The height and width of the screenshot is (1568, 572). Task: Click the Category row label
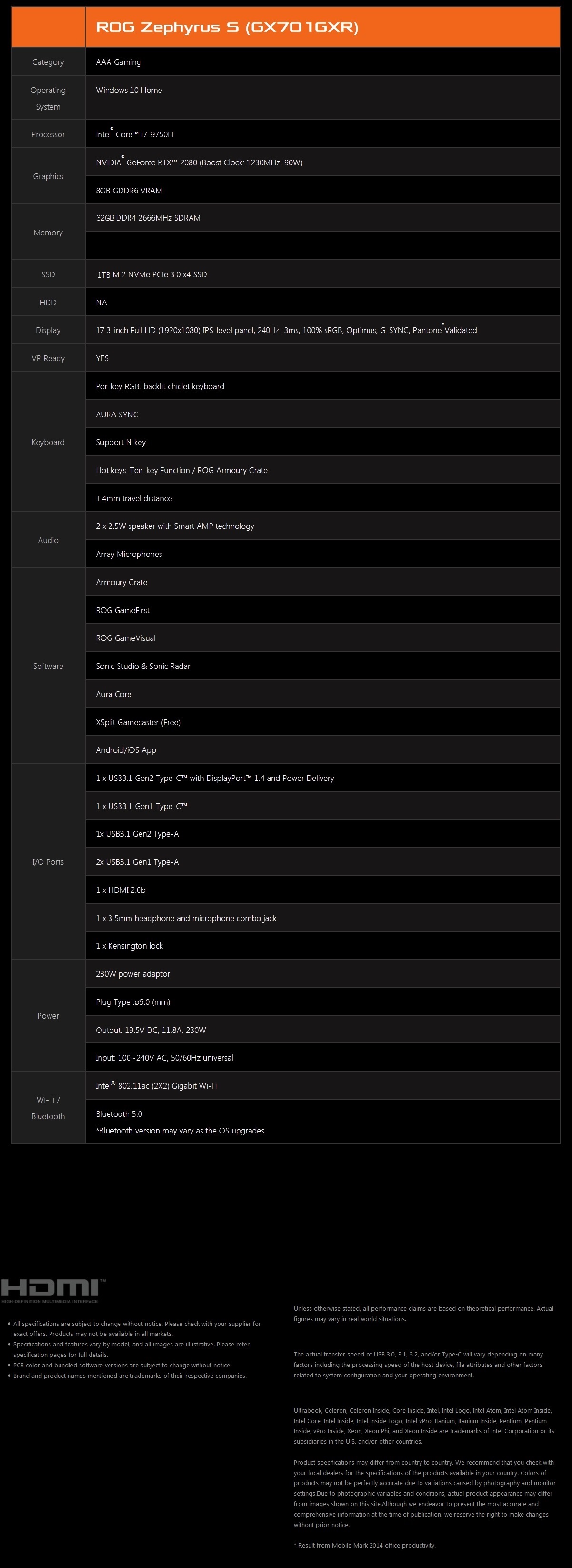(x=48, y=62)
